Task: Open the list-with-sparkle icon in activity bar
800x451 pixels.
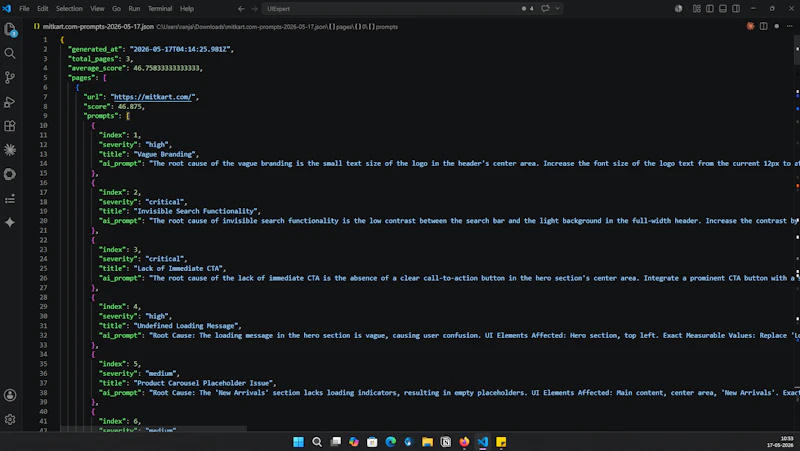Action: coord(10,199)
